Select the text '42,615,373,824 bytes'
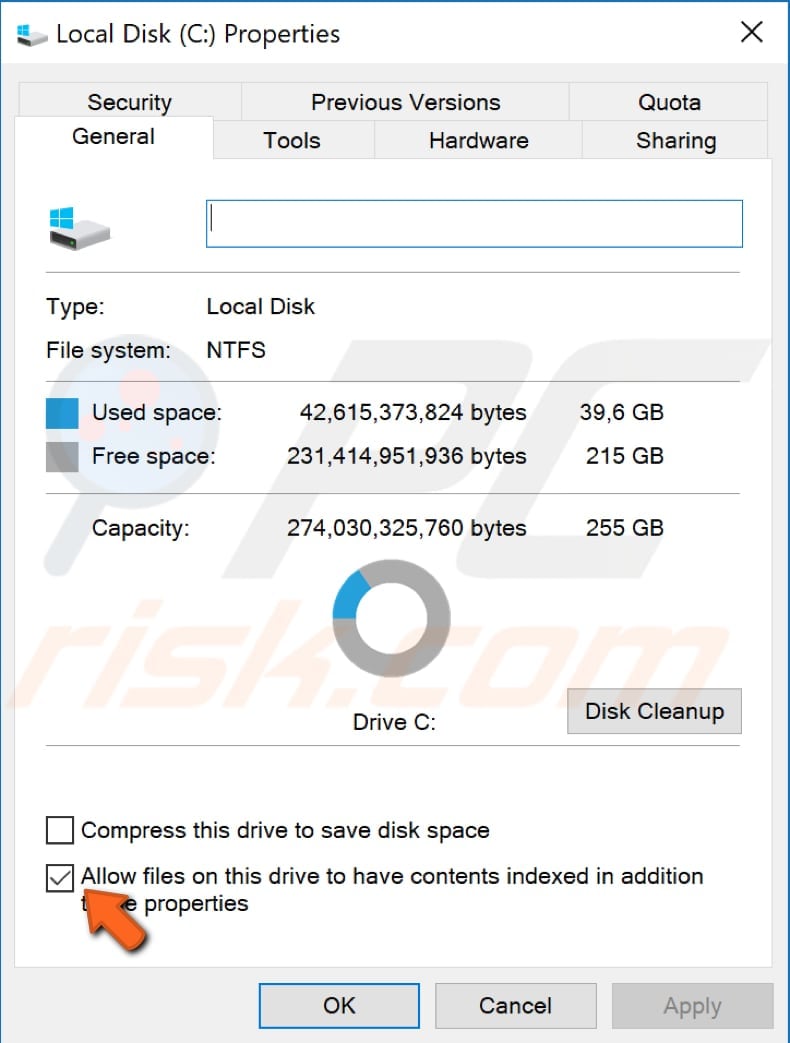 pyautogui.click(x=413, y=412)
